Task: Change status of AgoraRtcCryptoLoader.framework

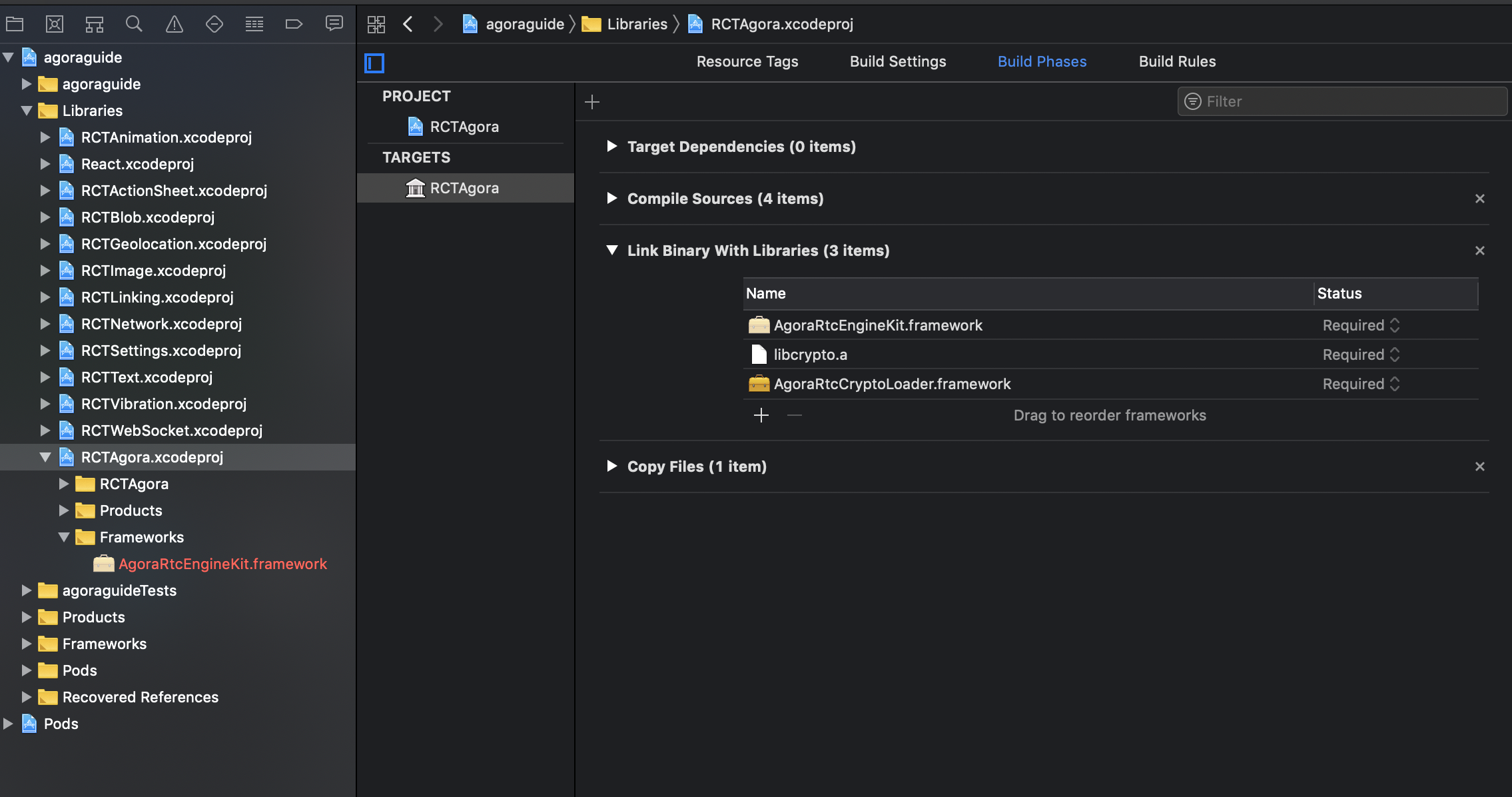Action: point(1361,384)
